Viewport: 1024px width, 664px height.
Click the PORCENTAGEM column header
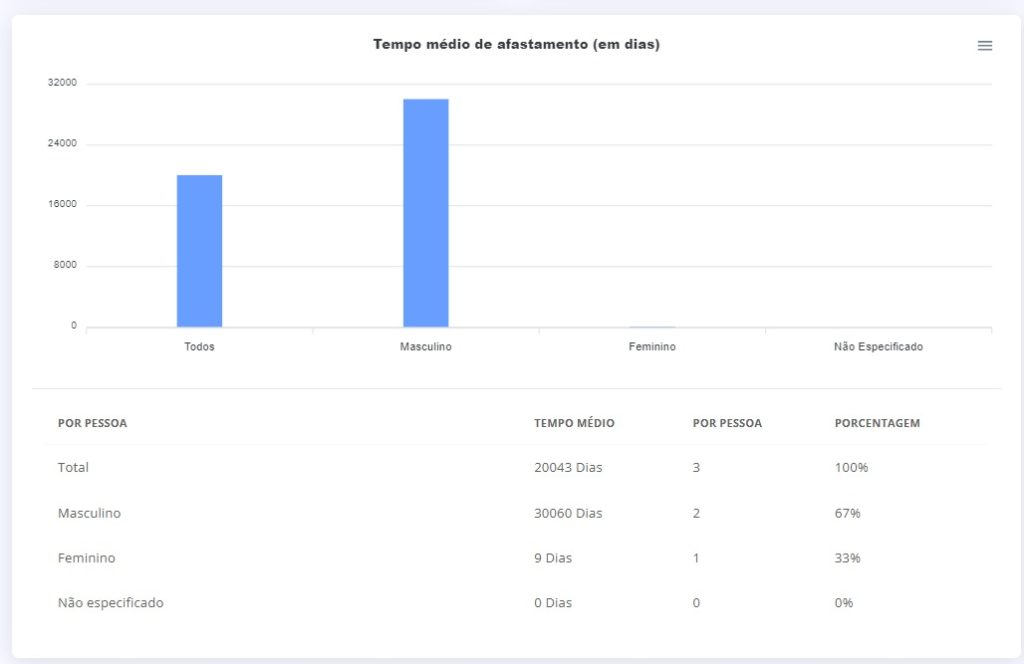tap(877, 423)
